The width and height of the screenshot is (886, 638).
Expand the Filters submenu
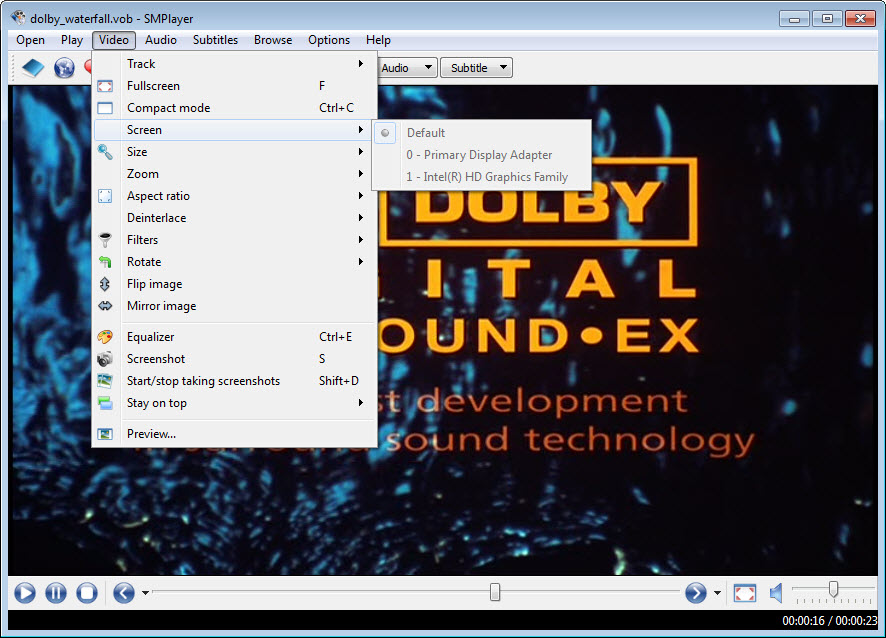(x=234, y=240)
